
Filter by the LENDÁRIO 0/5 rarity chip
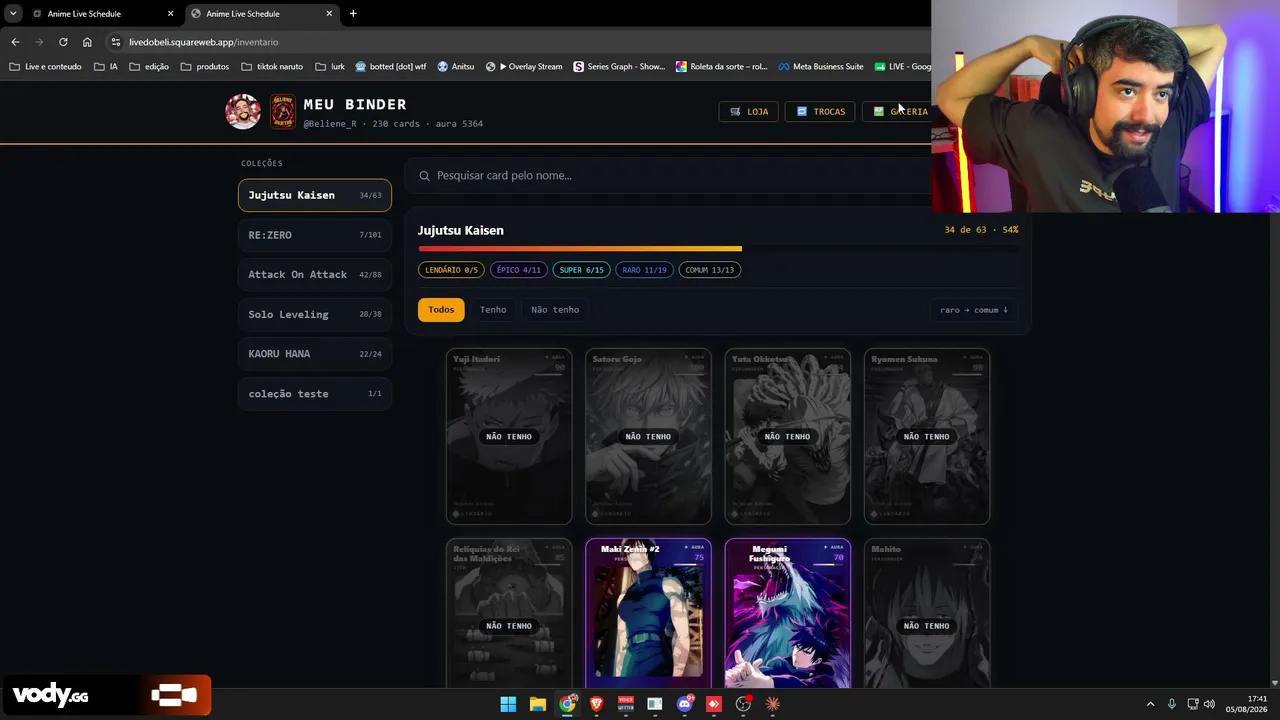pyautogui.click(x=451, y=270)
